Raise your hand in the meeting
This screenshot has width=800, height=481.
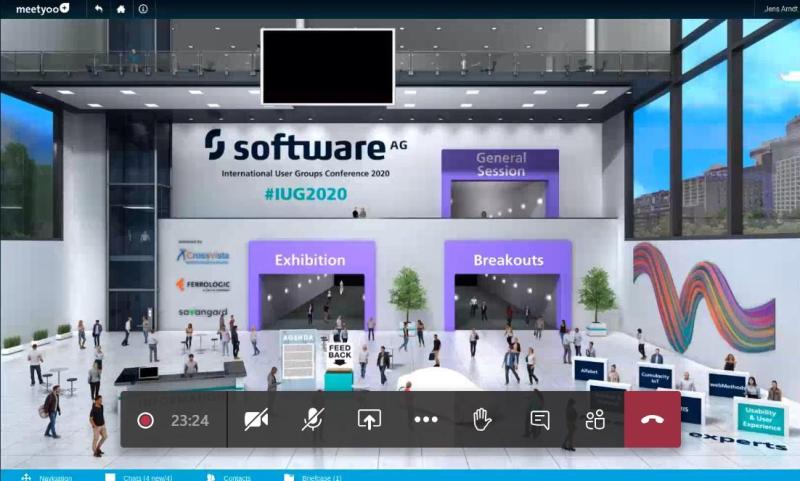click(482, 420)
